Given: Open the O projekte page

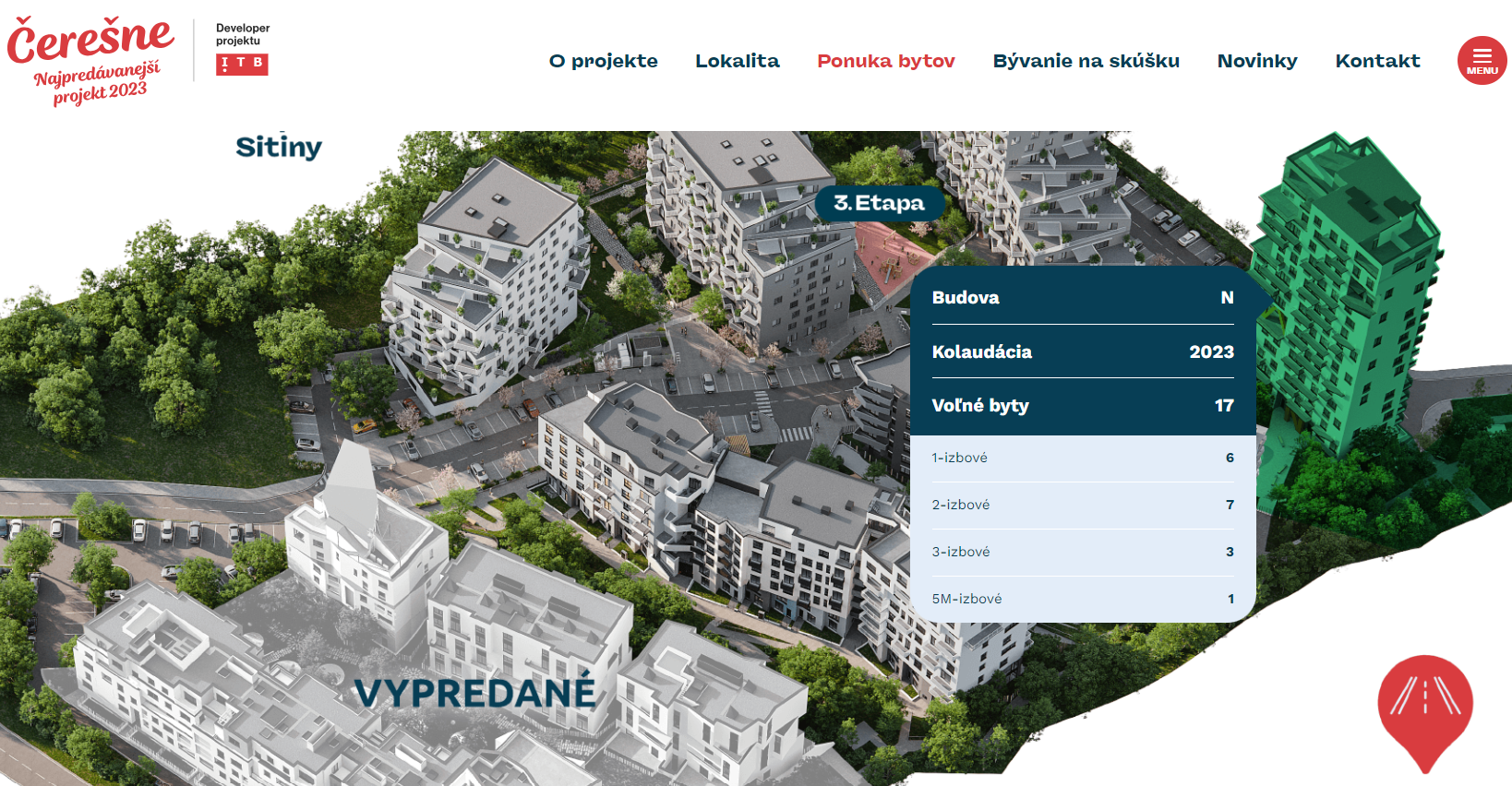Looking at the screenshot, I should click(x=603, y=61).
